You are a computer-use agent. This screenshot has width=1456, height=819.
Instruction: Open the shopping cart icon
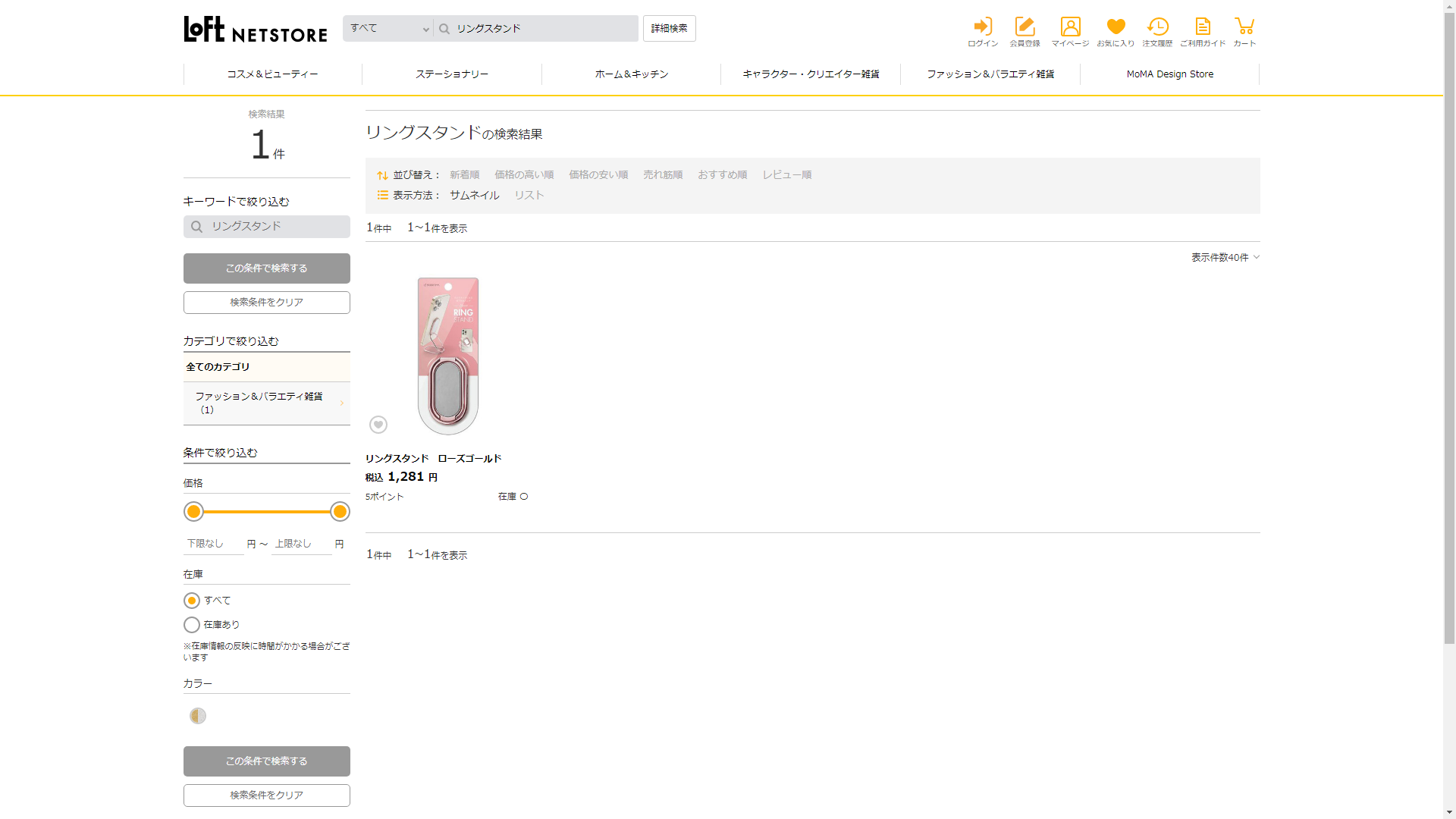click(1244, 32)
